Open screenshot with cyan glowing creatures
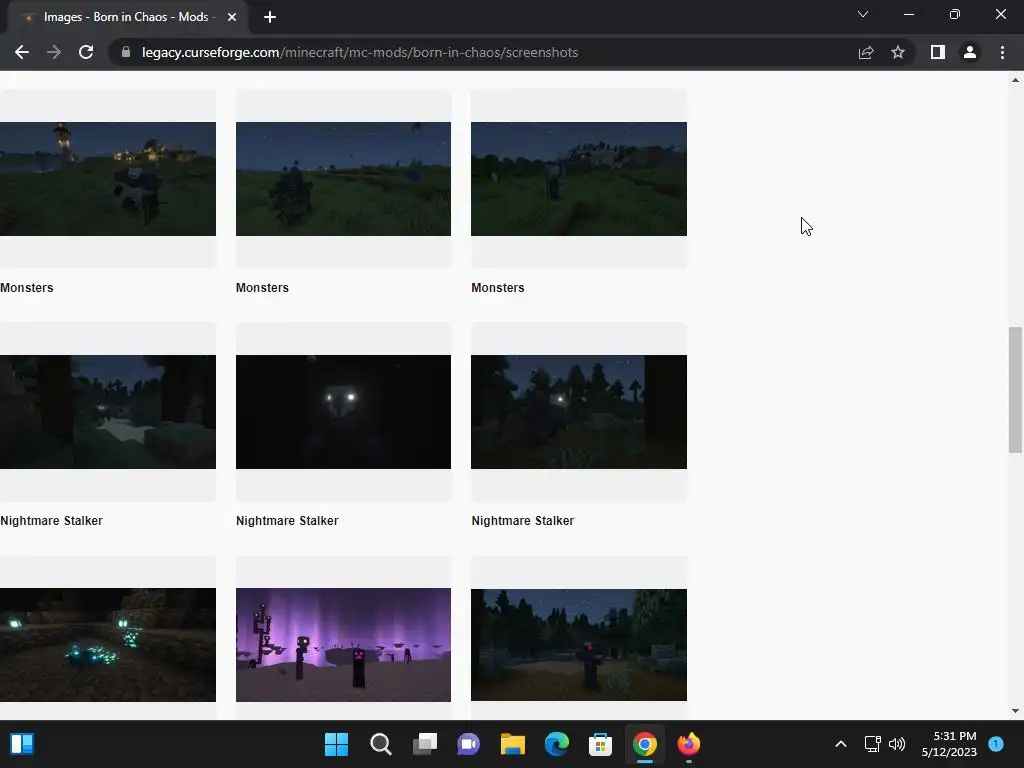Screen dimensions: 1024x768 pos(108,645)
